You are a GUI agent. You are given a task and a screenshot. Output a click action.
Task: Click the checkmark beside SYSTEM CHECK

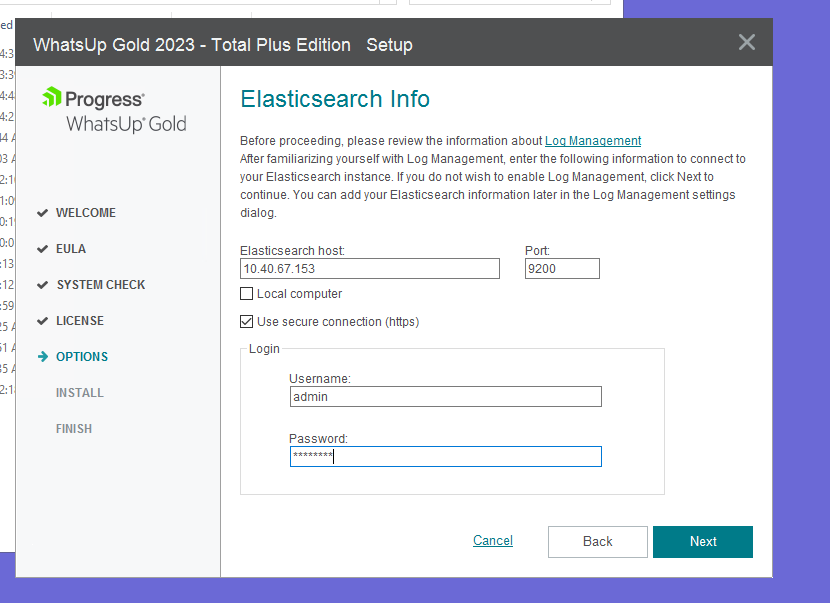point(41,284)
